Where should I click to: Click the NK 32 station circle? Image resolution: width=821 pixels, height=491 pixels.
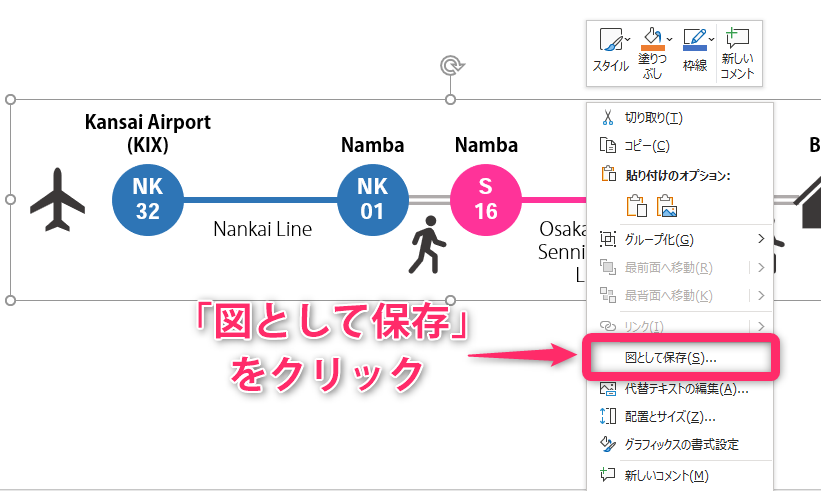point(148,199)
